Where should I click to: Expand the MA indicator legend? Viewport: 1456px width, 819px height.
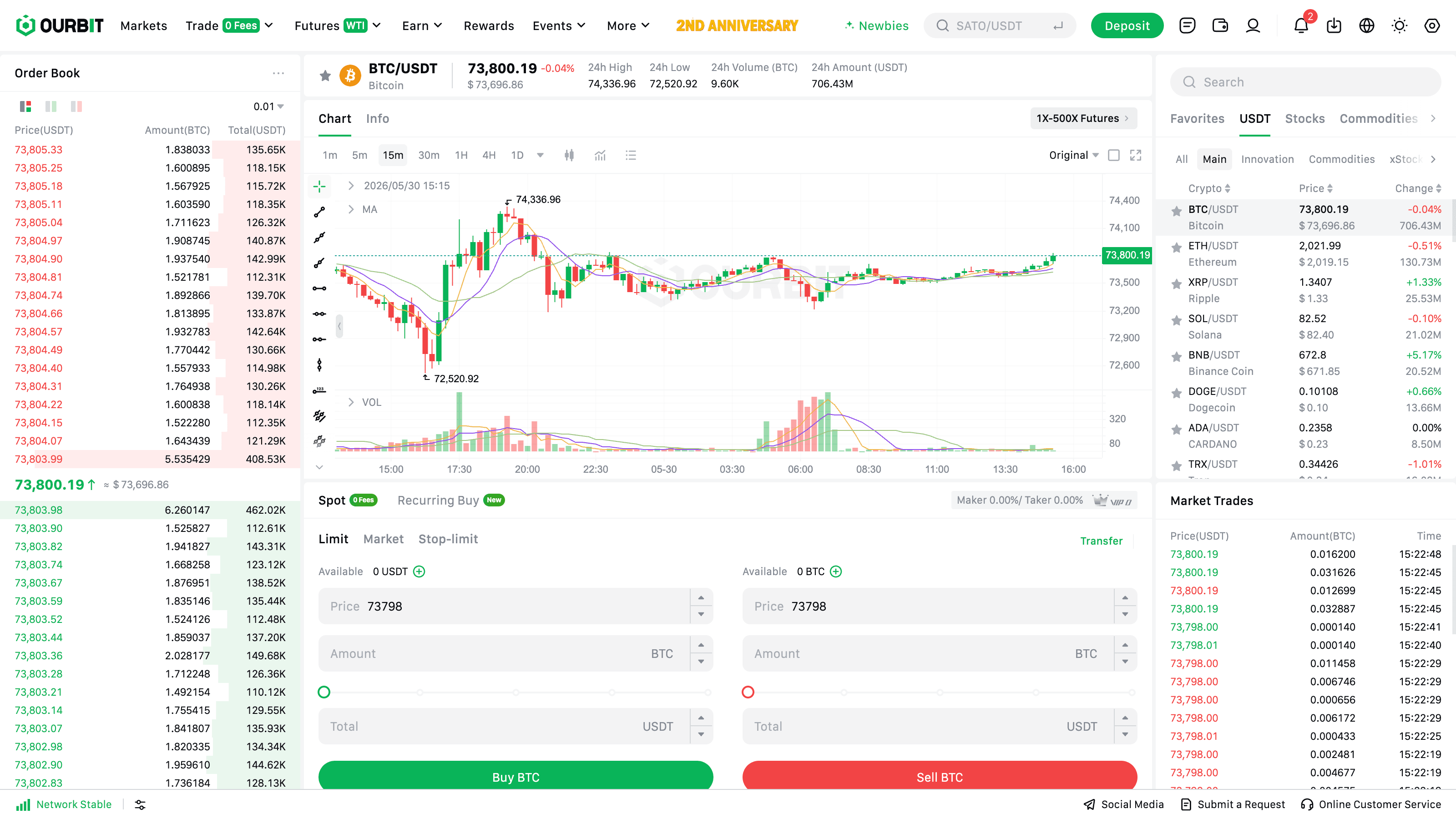point(351,209)
